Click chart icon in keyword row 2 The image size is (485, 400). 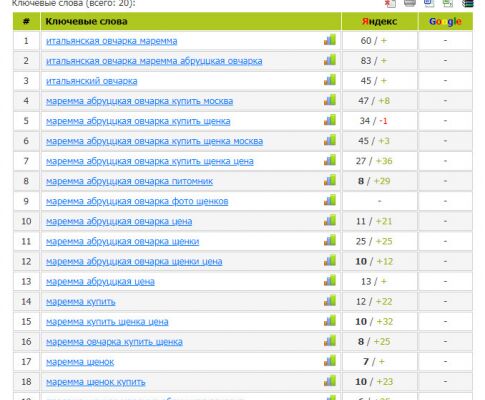(330, 60)
